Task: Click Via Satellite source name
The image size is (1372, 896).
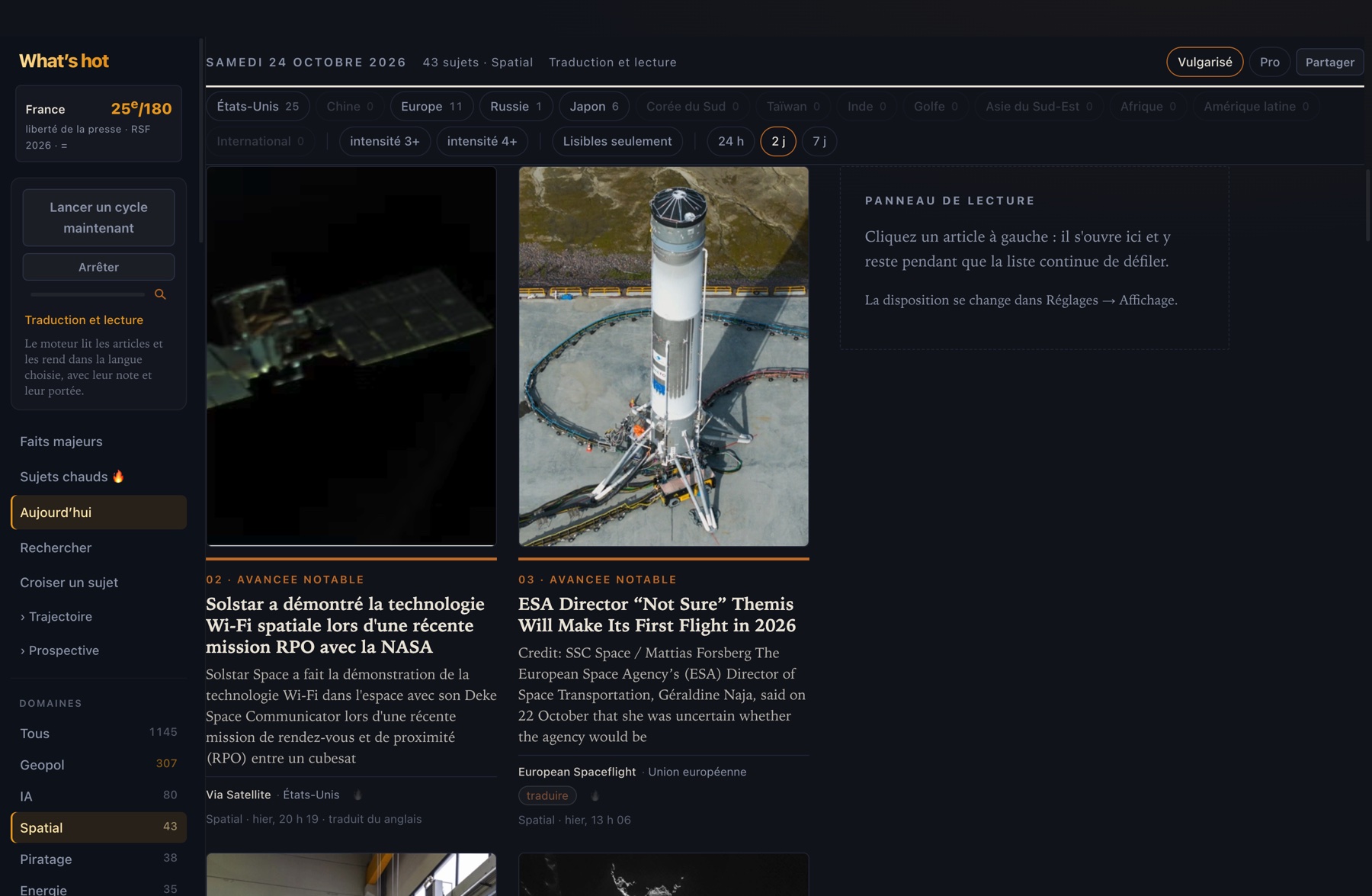Action: point(238,795)
